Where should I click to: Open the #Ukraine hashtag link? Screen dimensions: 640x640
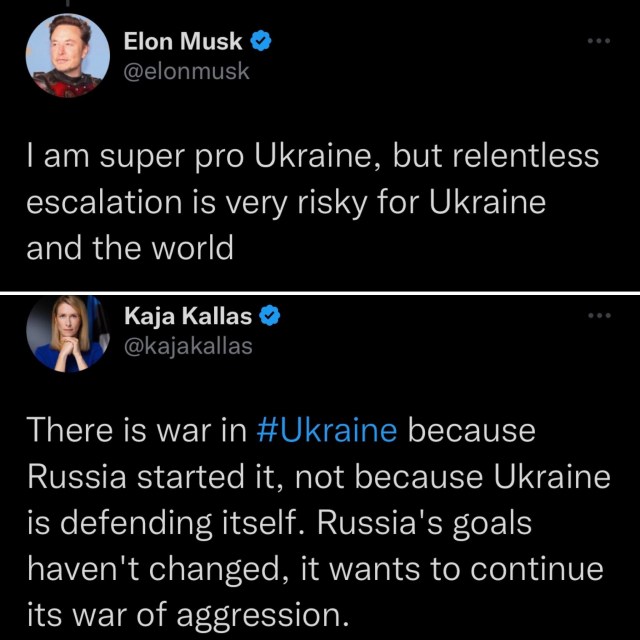point(327,431)
